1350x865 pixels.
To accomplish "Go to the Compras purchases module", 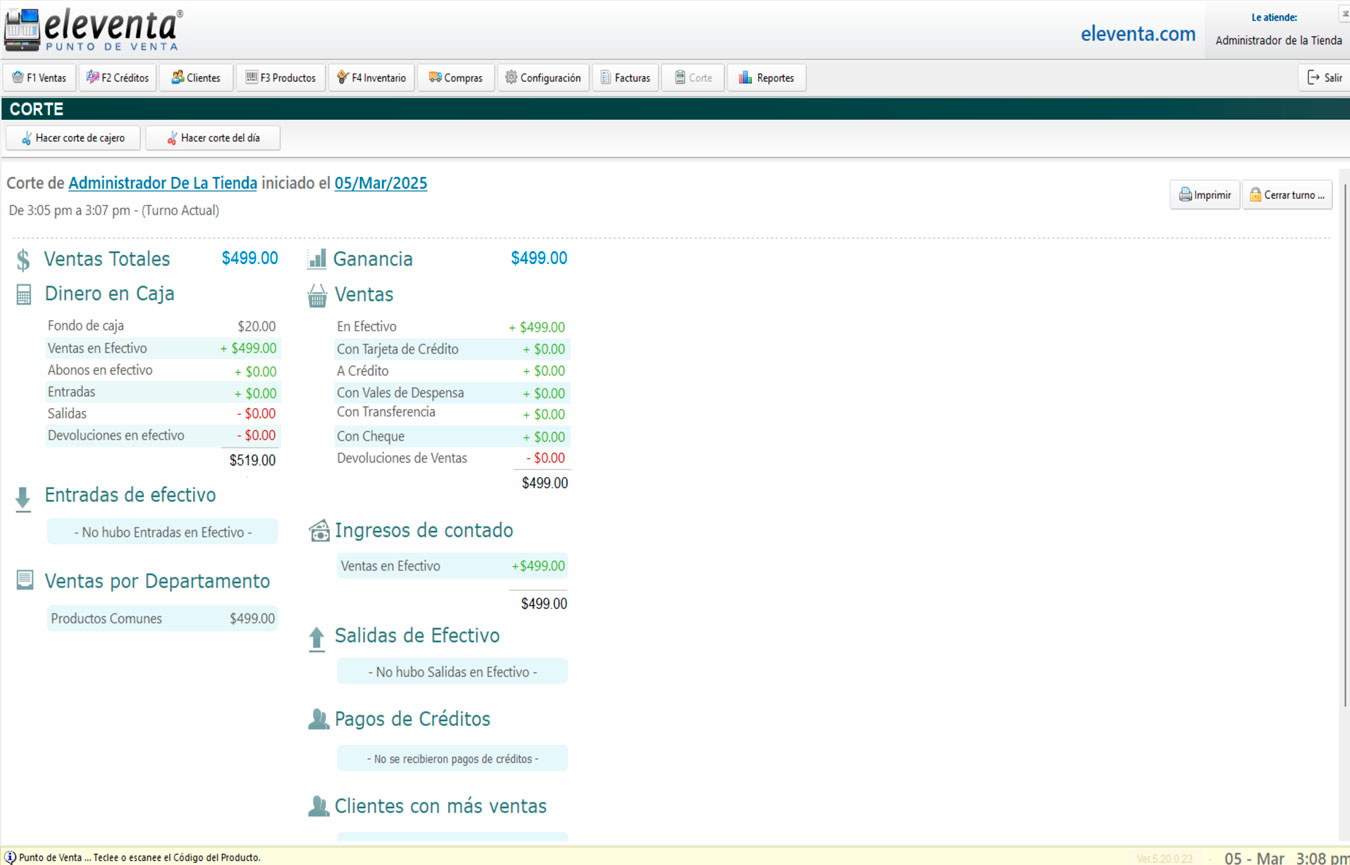I will (x=456, y=77).
